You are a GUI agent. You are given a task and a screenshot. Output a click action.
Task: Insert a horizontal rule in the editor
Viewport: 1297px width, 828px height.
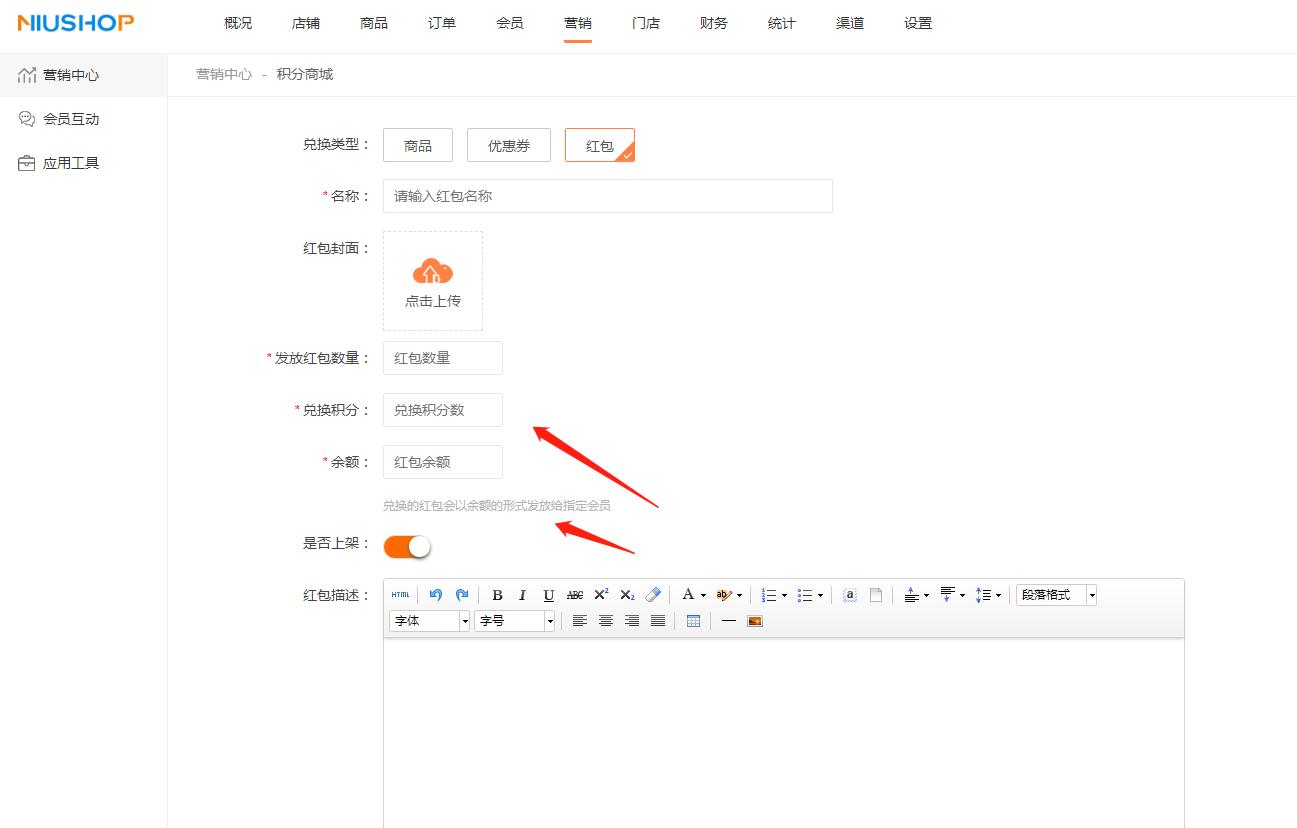pos(728,621)
